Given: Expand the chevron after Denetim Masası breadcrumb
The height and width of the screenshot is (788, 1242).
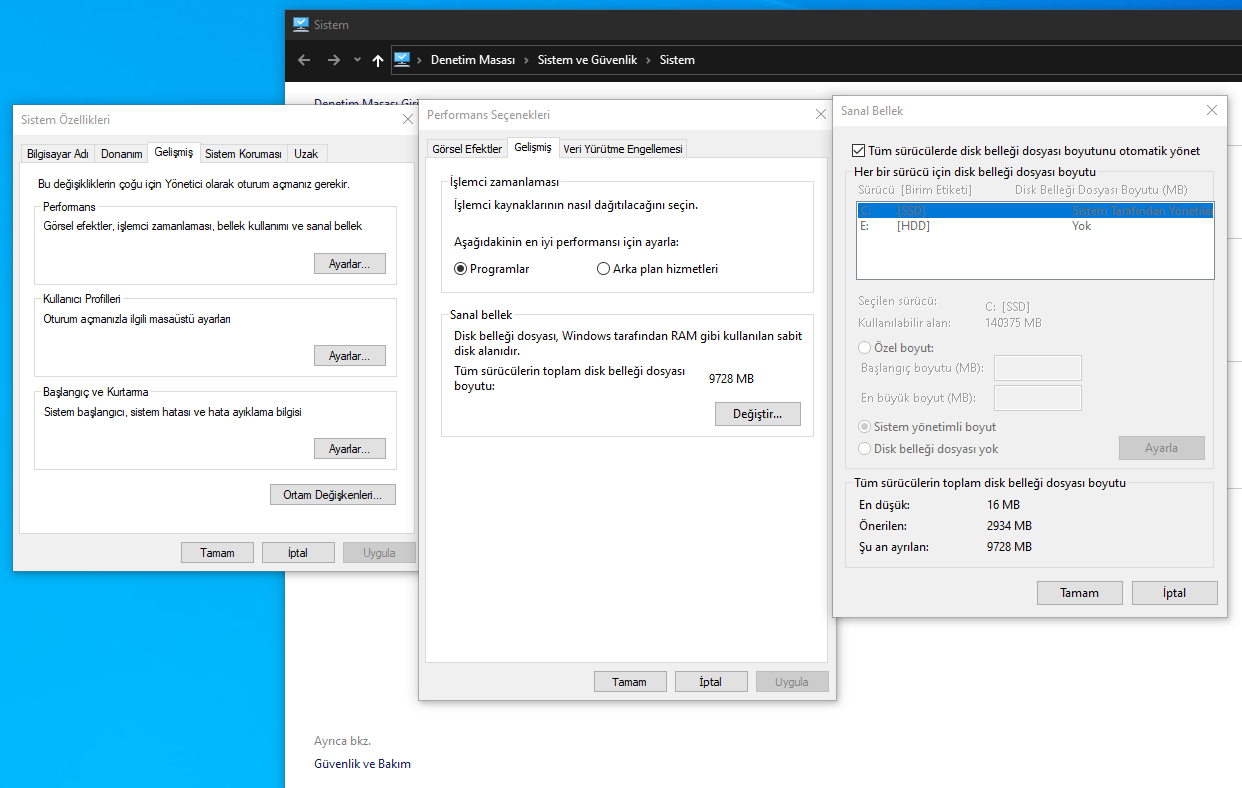Looking at the screenshot, I should coord(527,60).
